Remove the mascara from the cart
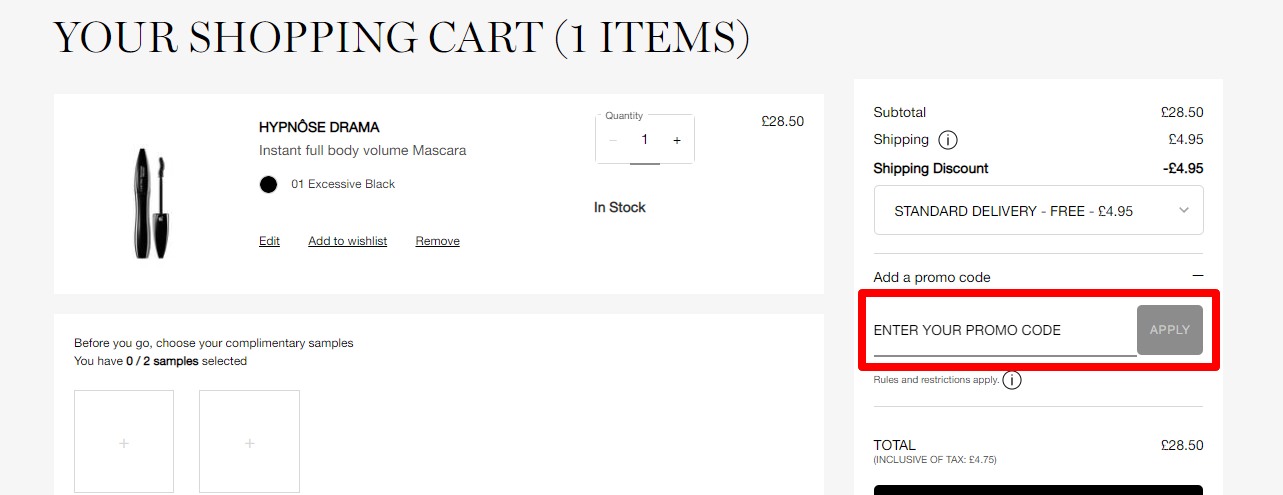Image resolution: width=1283 pixels, height=495 pixels. (437, 241)
